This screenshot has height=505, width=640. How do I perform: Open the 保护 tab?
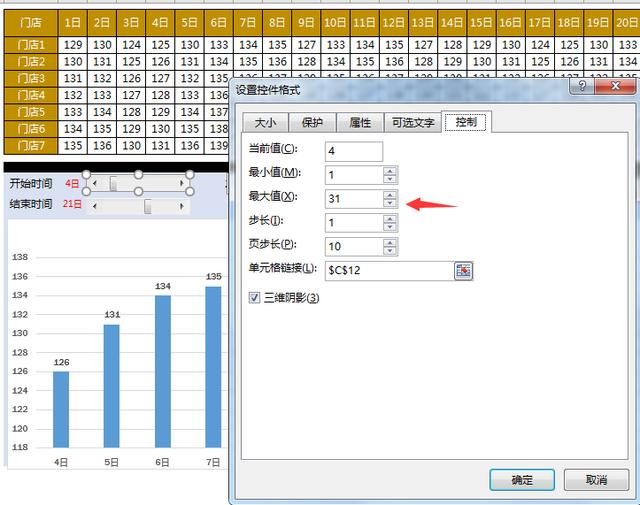[312, 123]
